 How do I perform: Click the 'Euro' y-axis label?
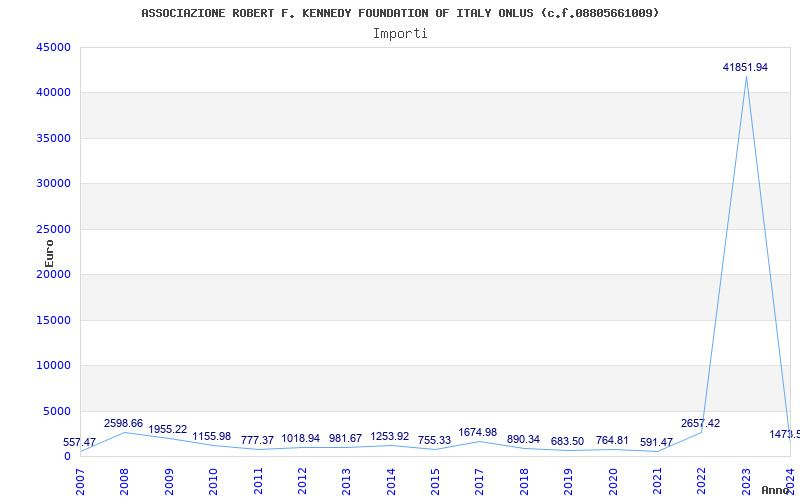pyautogui.click(x=49, y=254)
